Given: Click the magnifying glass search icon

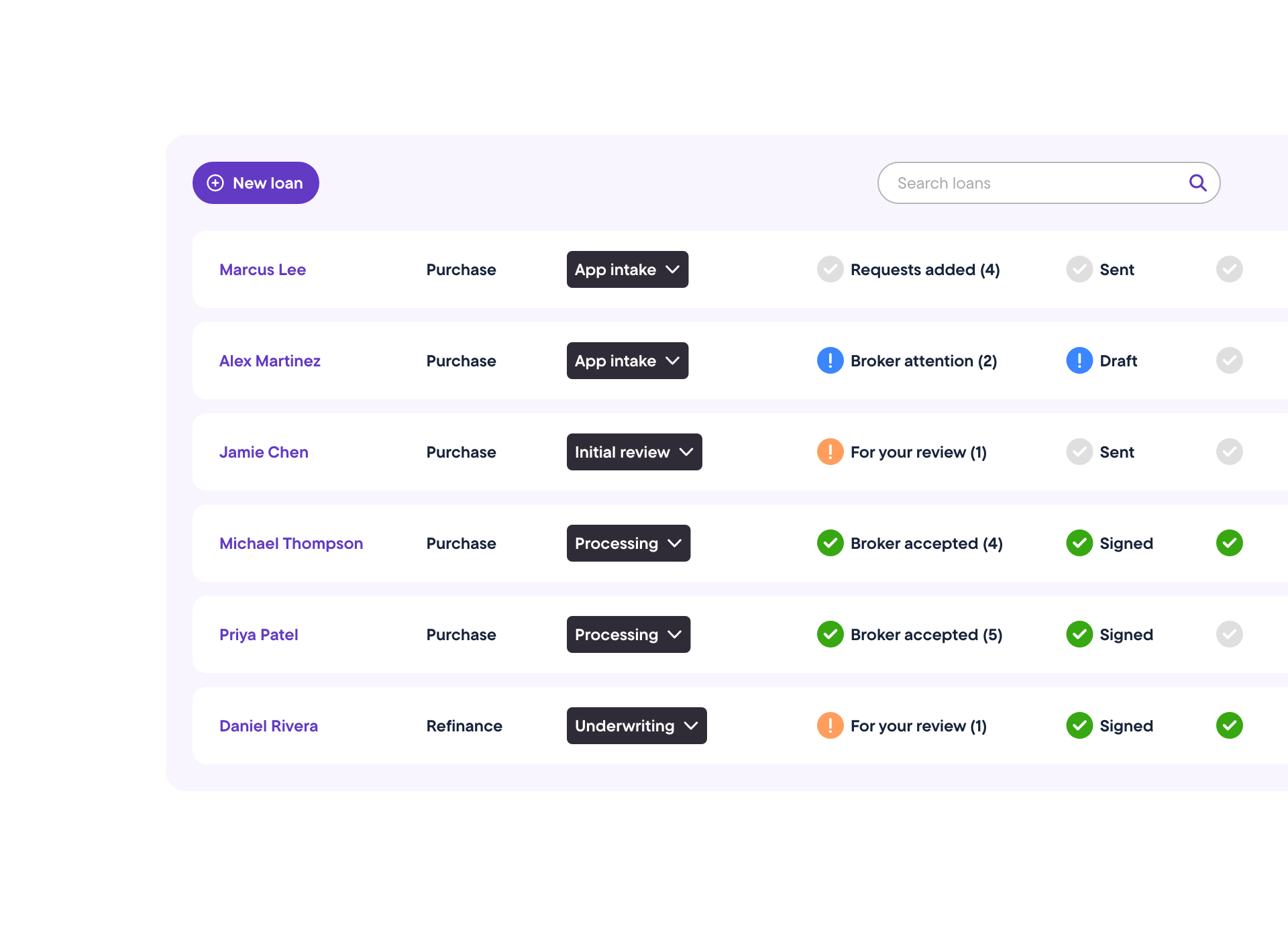Looking at the screenshot, I should click(1197, 183).
